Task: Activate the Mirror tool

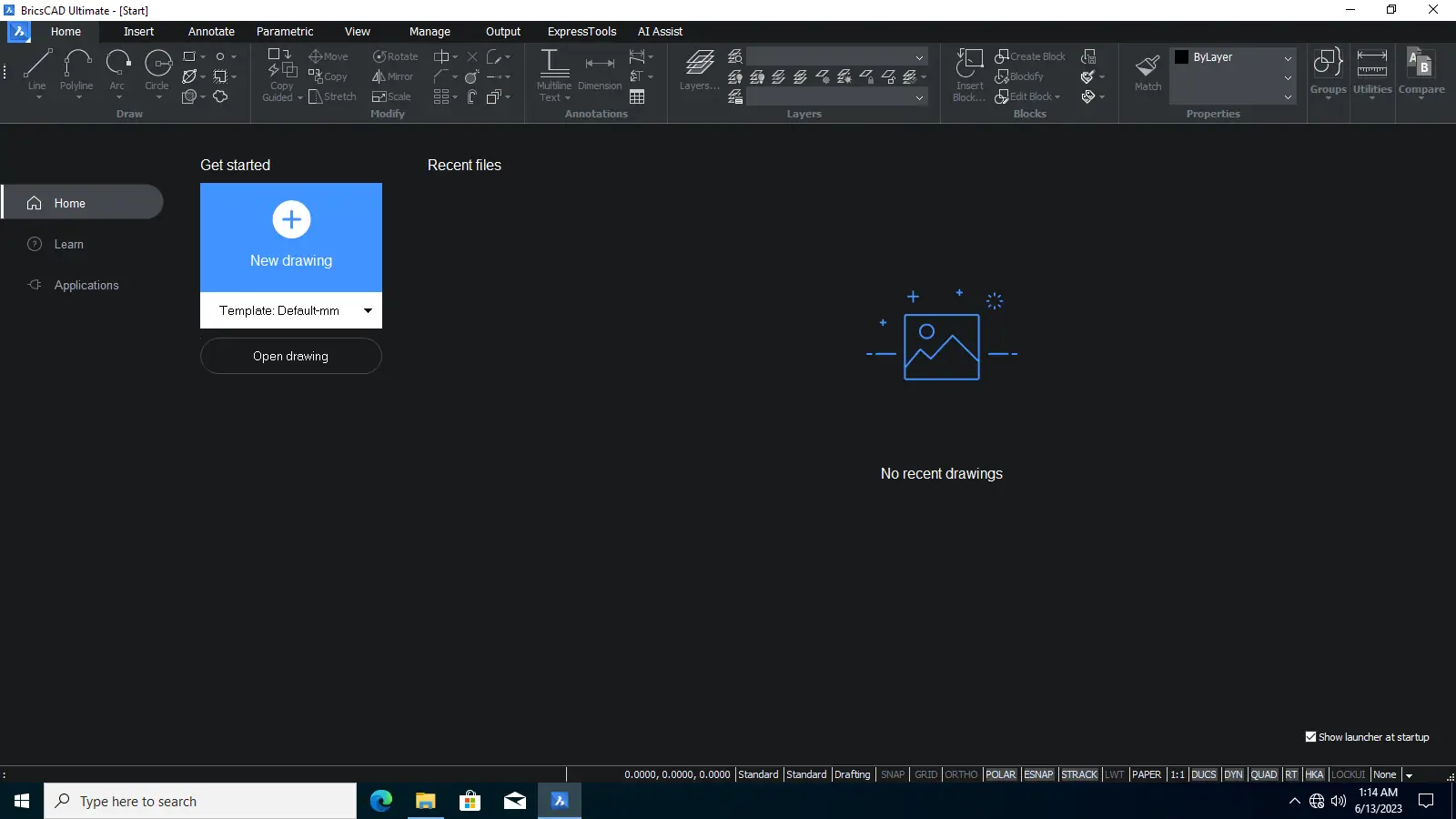Action: (392, 76)
